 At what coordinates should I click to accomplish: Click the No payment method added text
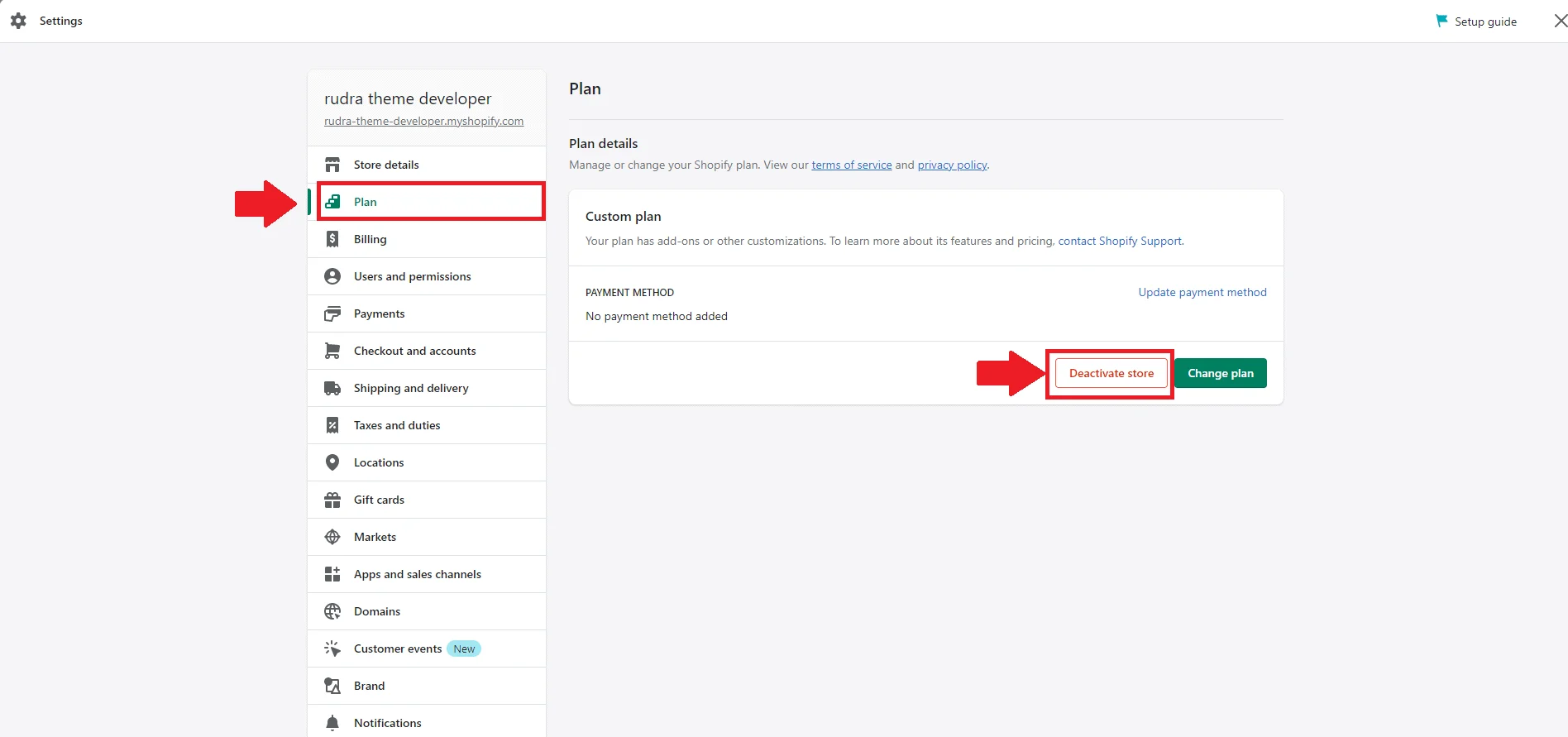tap(657, 316)
